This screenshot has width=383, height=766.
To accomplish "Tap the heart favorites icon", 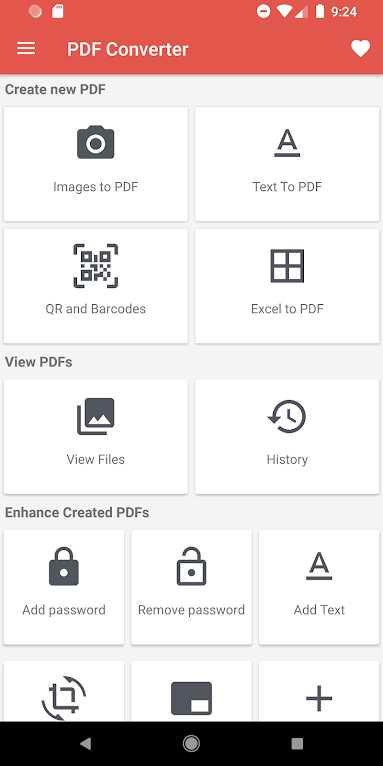I will (361, 48).
